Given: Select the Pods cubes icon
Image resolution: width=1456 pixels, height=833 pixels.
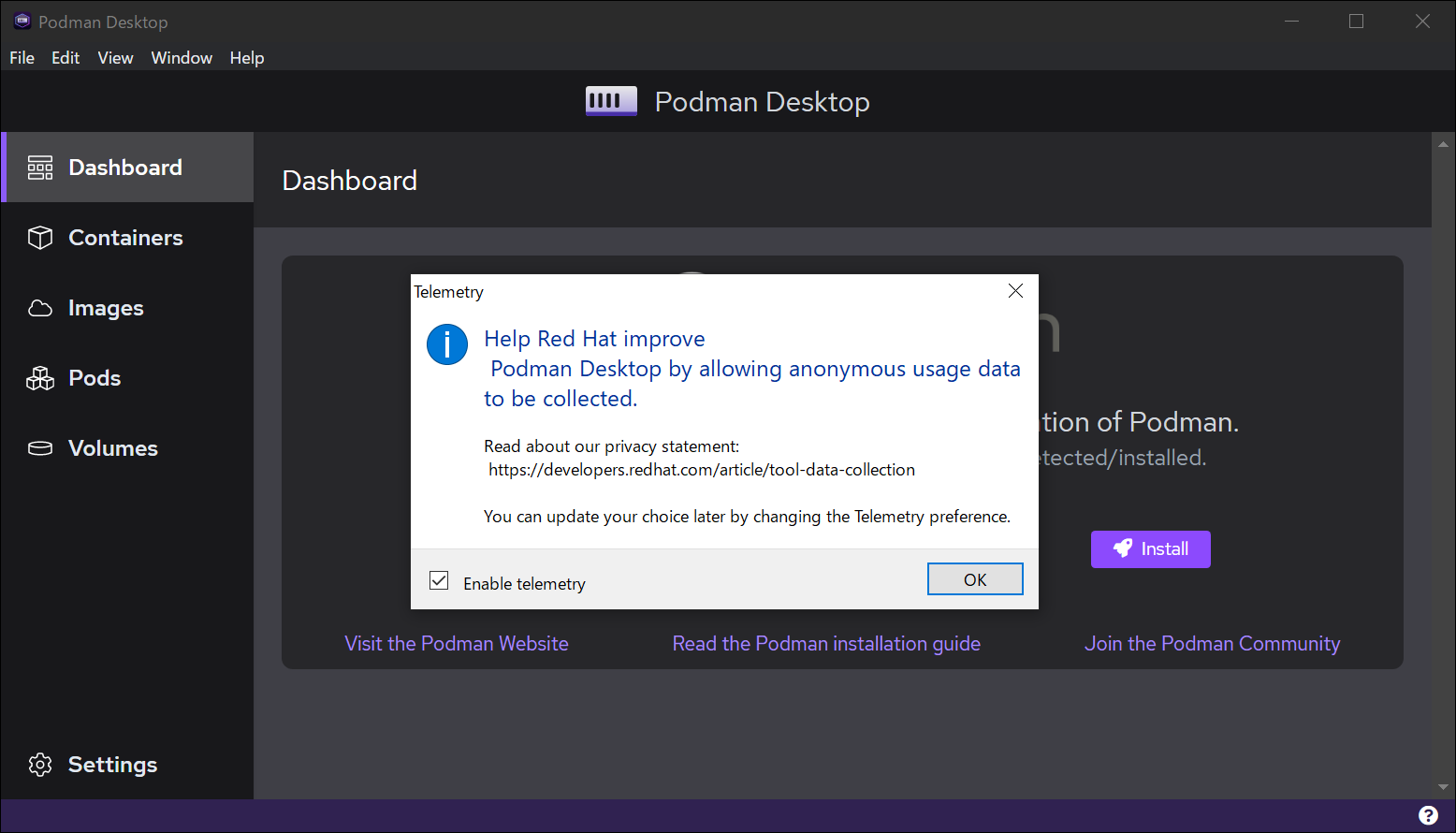Looking at the screenshot, I should click(x=40, y=378).
